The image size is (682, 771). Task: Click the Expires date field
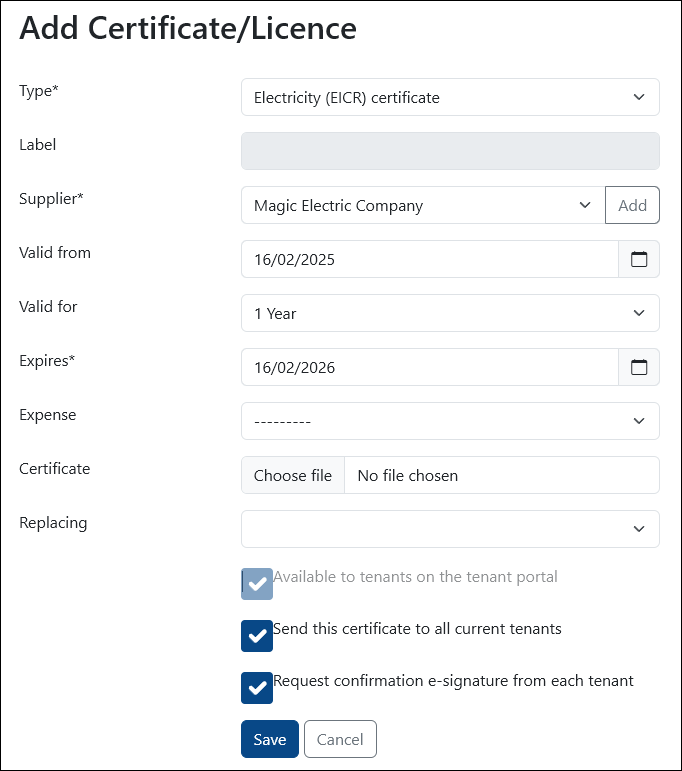click(430, 367)
